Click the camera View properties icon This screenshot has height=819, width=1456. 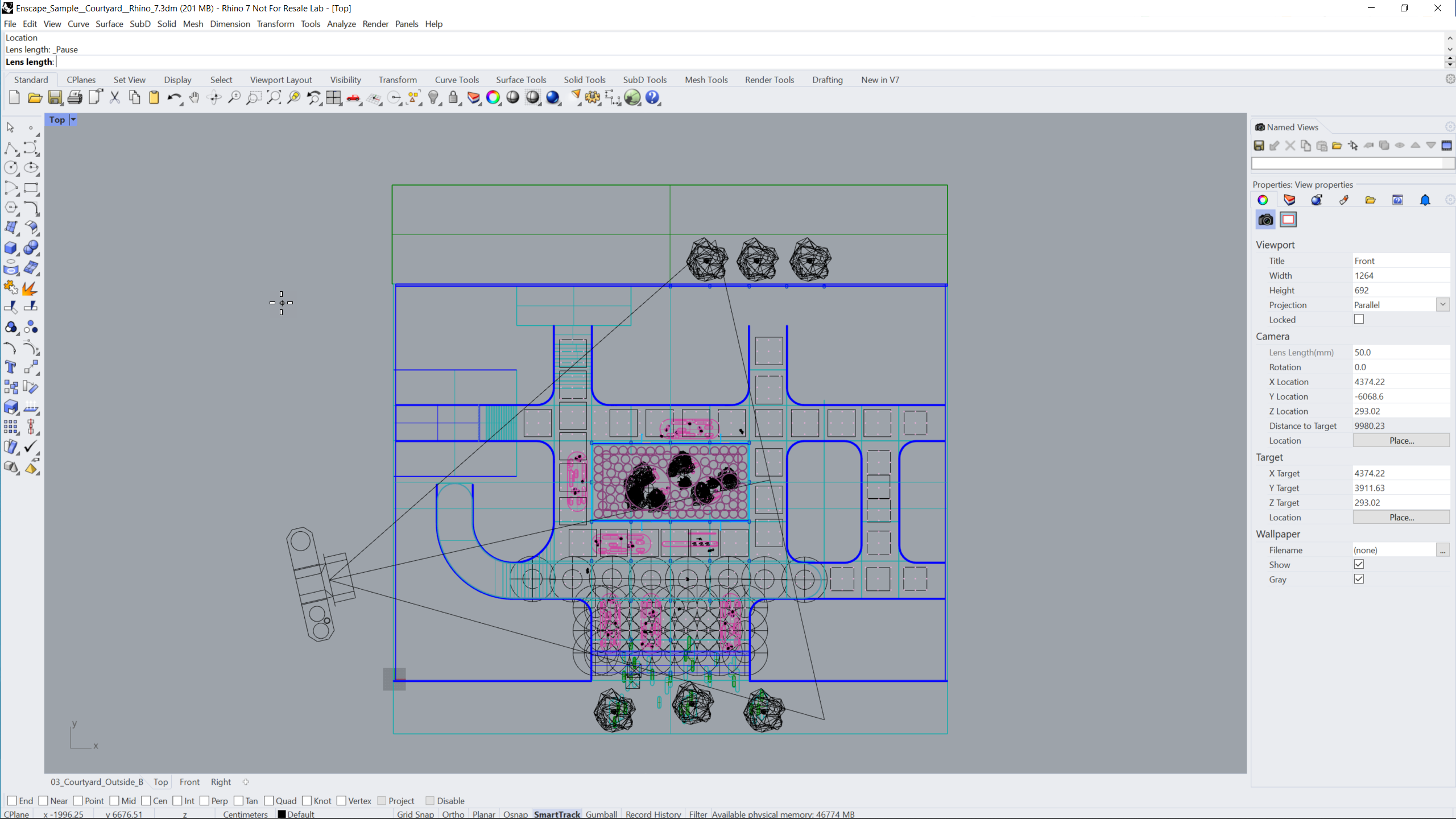click(x=1265, y=220)
